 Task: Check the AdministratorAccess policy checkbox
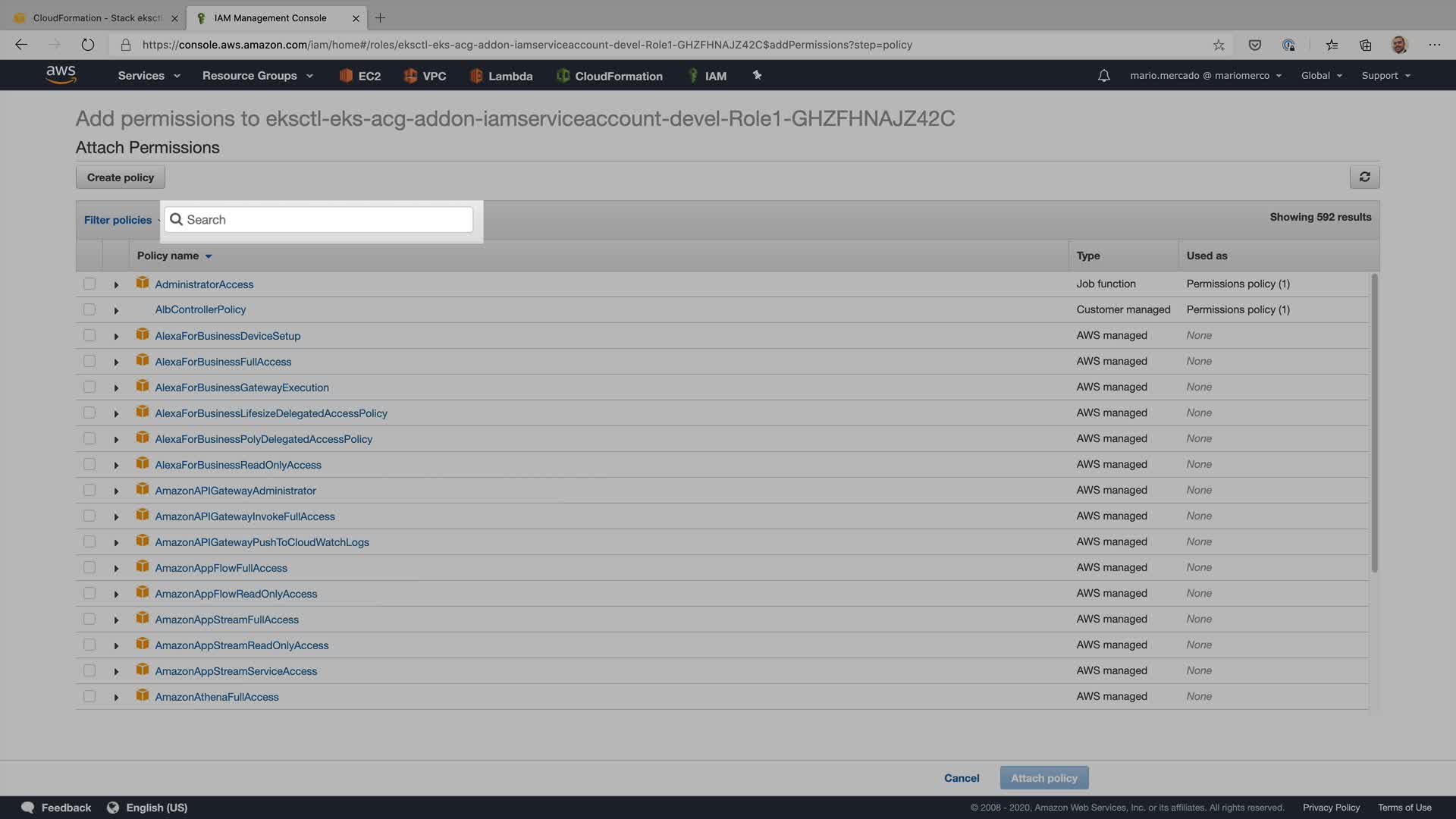tap(89, 284)
